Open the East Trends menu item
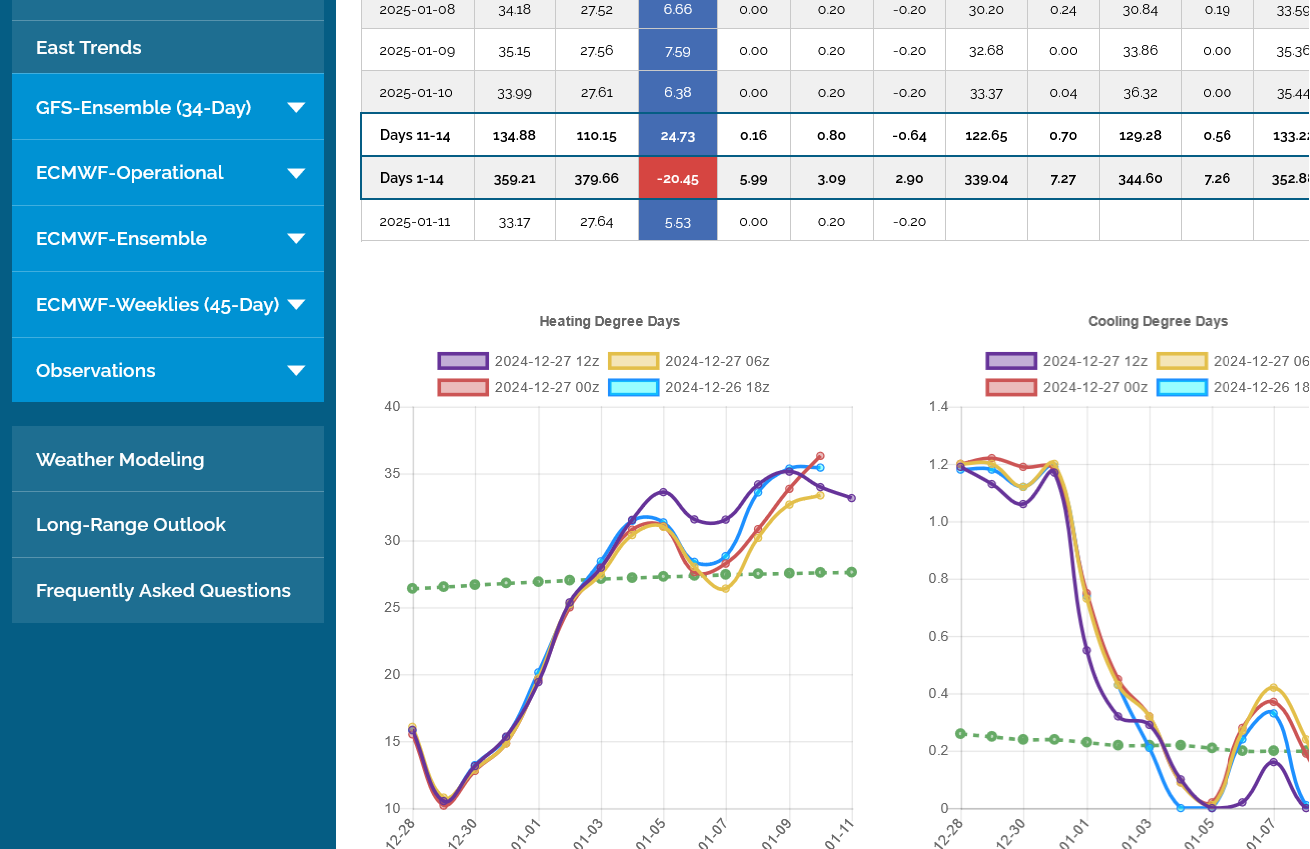The image size is (1310, 849). point(88,47)
